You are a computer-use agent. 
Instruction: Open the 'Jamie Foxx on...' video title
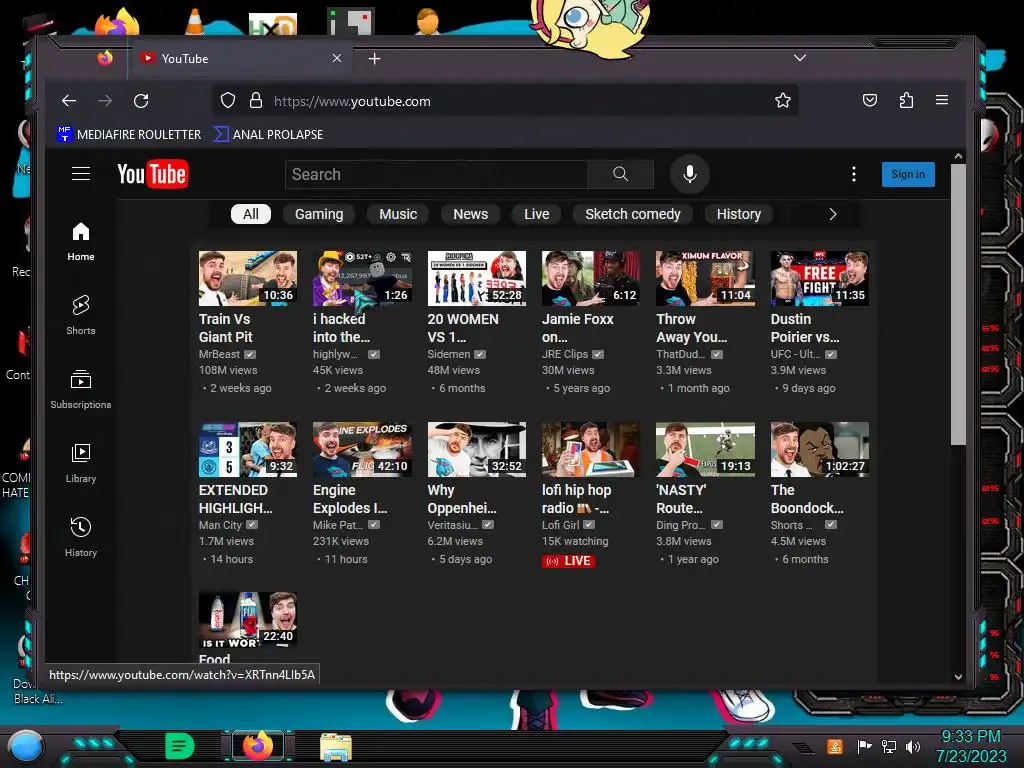pyautogui.click(x=578, y=328)
